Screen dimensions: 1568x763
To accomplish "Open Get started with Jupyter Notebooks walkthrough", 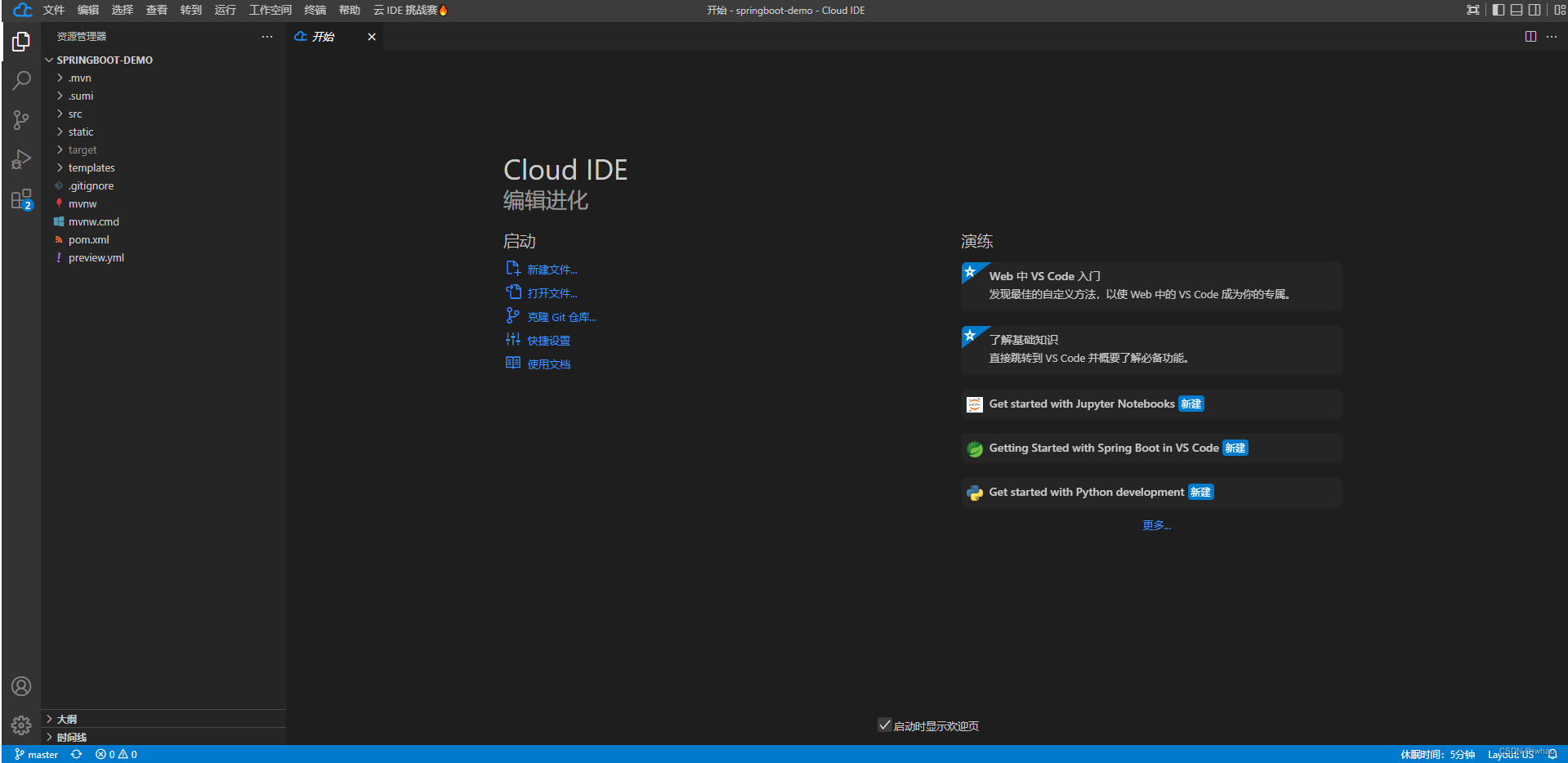I will coord(1152,404).
